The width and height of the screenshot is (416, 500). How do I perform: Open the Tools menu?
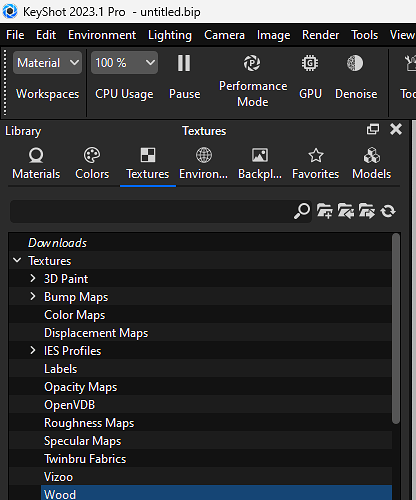(x=364, y=35)
